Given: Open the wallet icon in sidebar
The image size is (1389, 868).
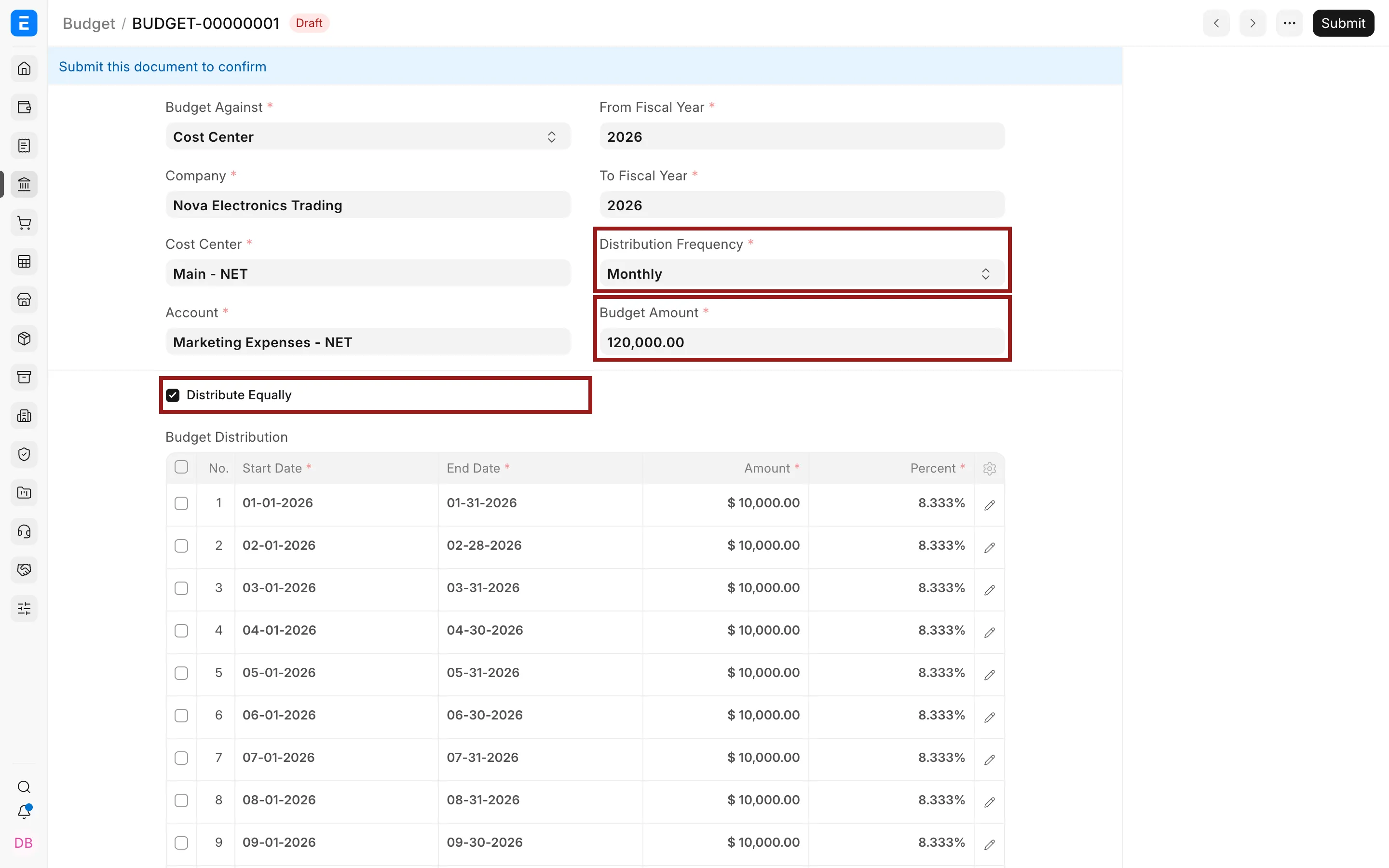Looking at the screenshot, I should pyautogui.click(x=24, y=107).
